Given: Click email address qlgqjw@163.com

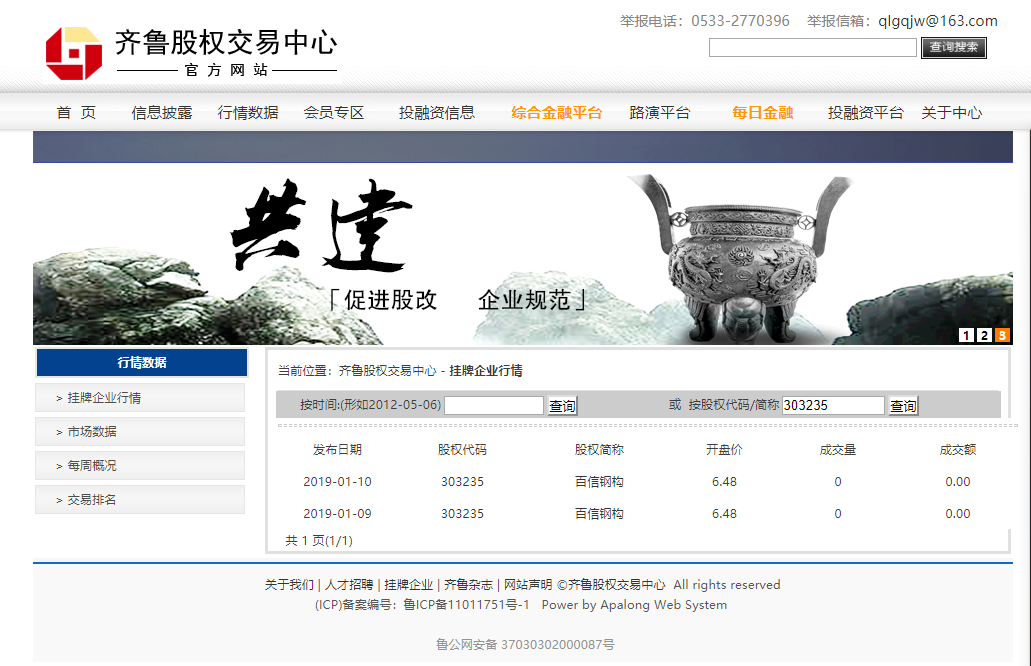Looking at the screenshot, I should [x=938, y=21].
